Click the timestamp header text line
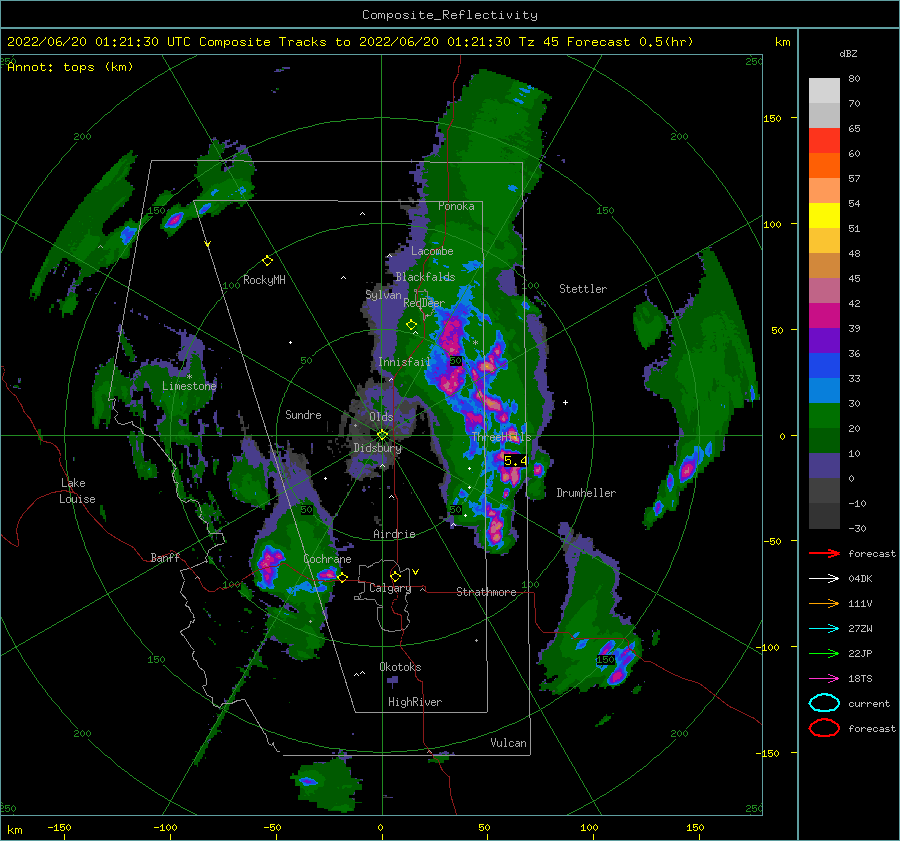This screenshot has height=841, width=900. [350, 42]
